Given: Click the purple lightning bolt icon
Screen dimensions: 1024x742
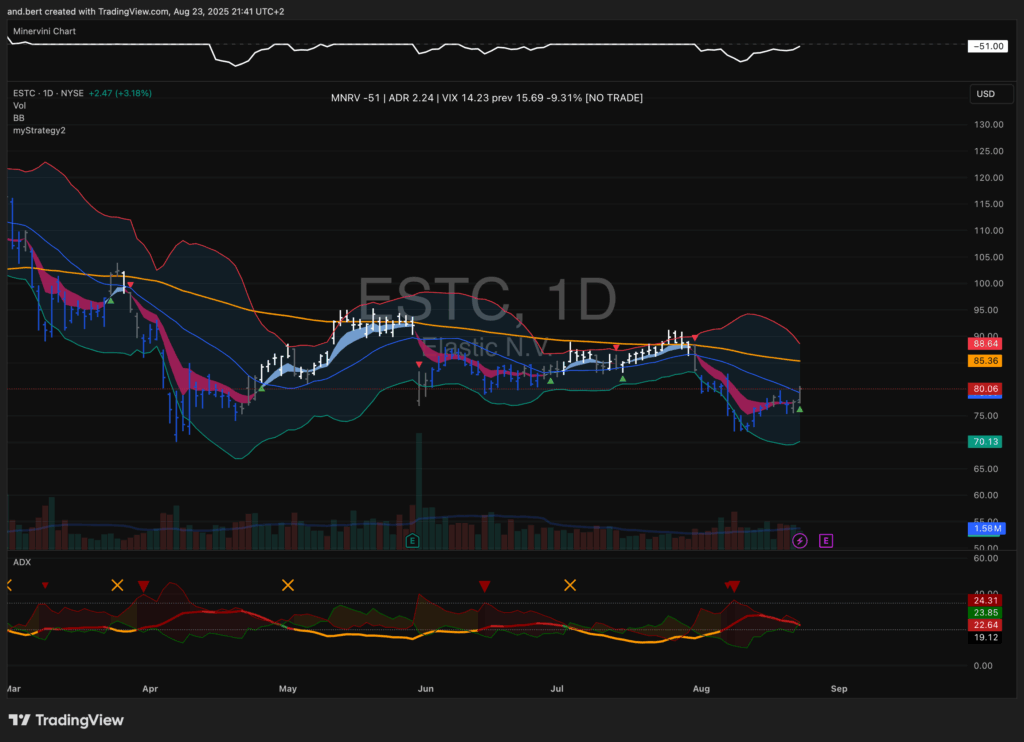Looking at the screenshot, I should (x=799, y=541).
